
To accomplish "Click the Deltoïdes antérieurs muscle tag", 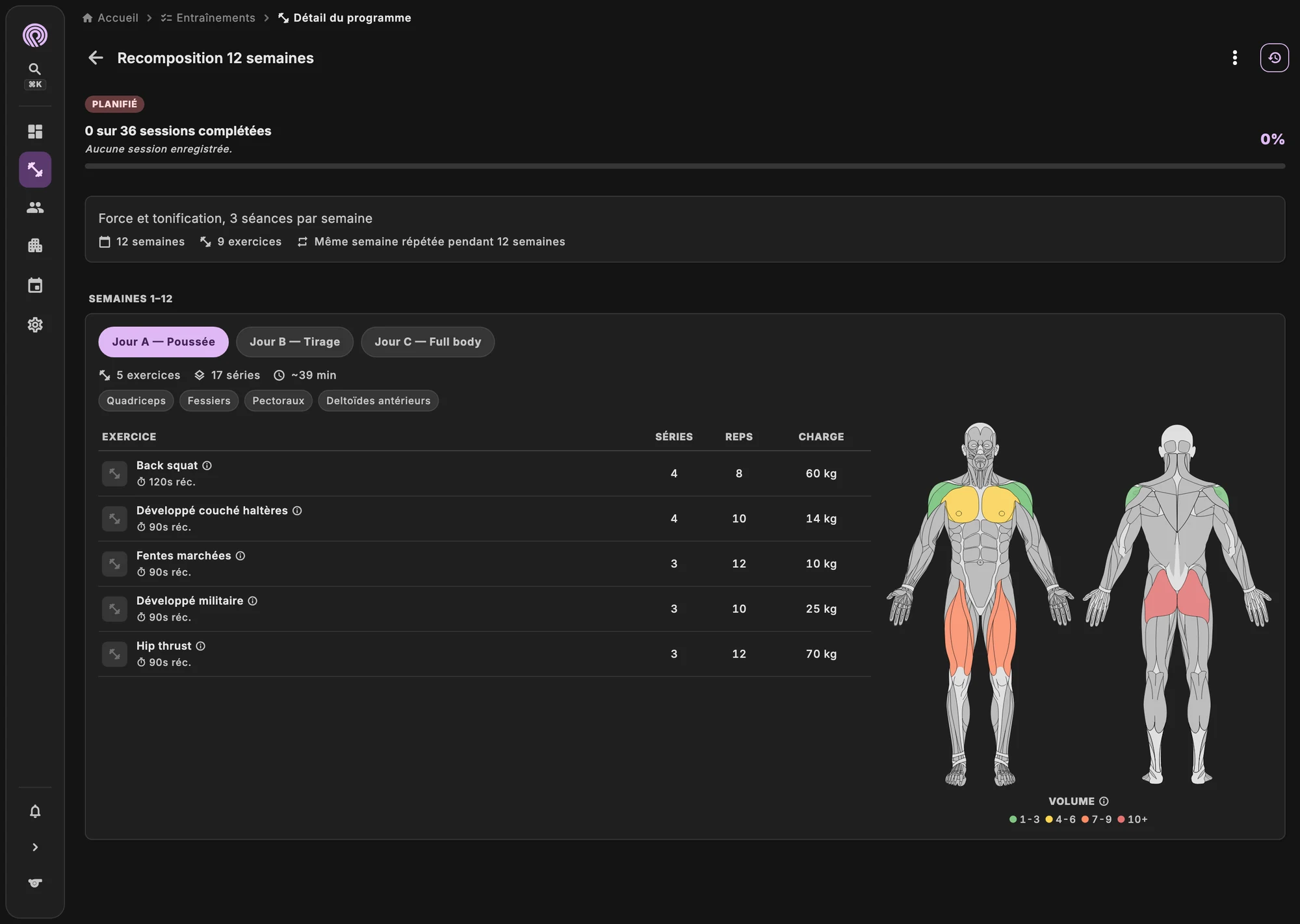I will point(378,401).
